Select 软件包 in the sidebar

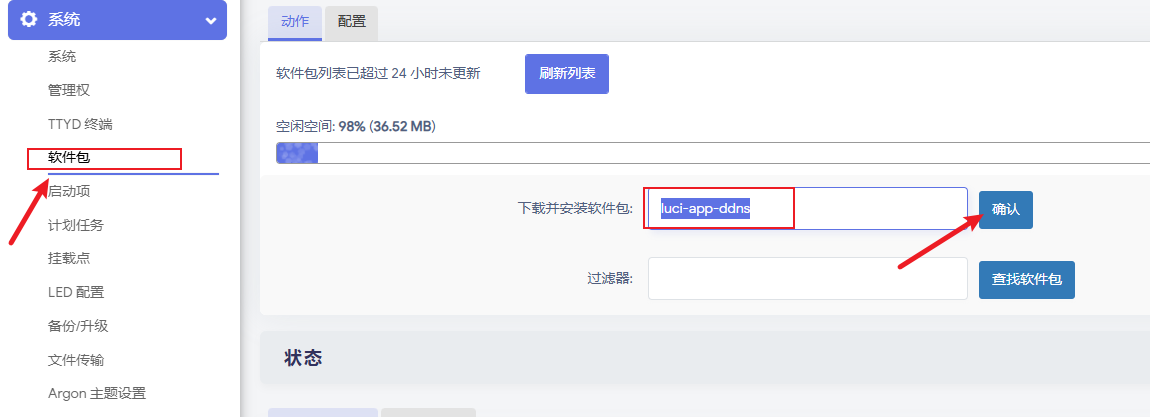69,158
